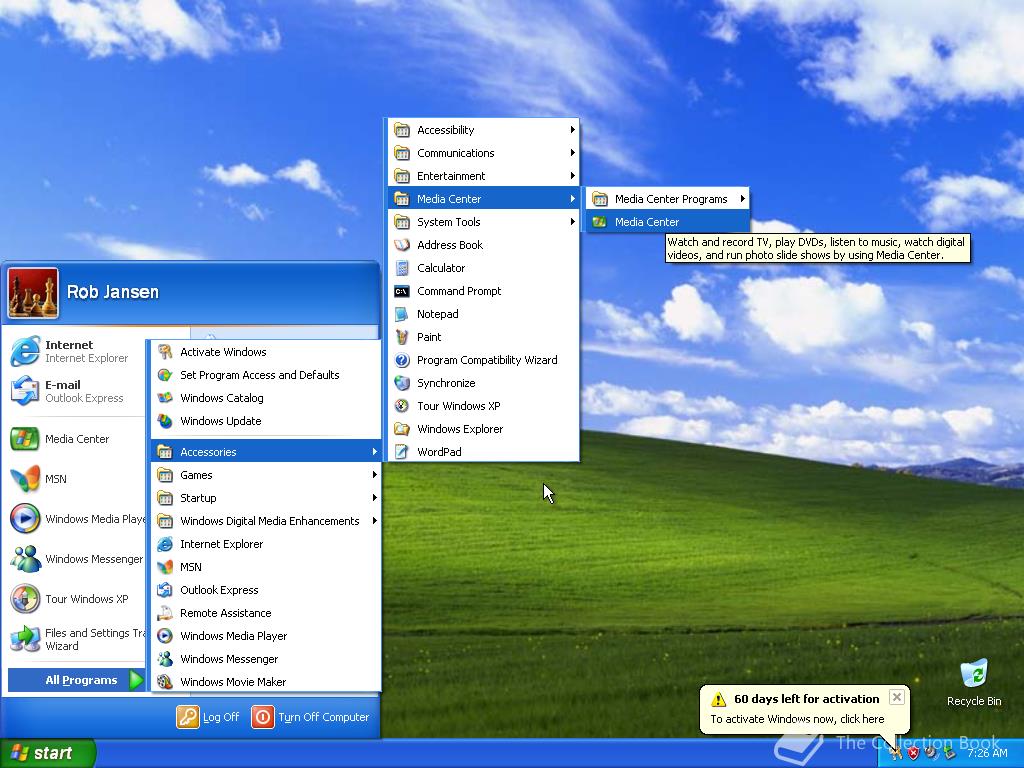Viewport: 1024px width, 768px height.
Task: Open Command Prompt
Action: click(483, 291)
